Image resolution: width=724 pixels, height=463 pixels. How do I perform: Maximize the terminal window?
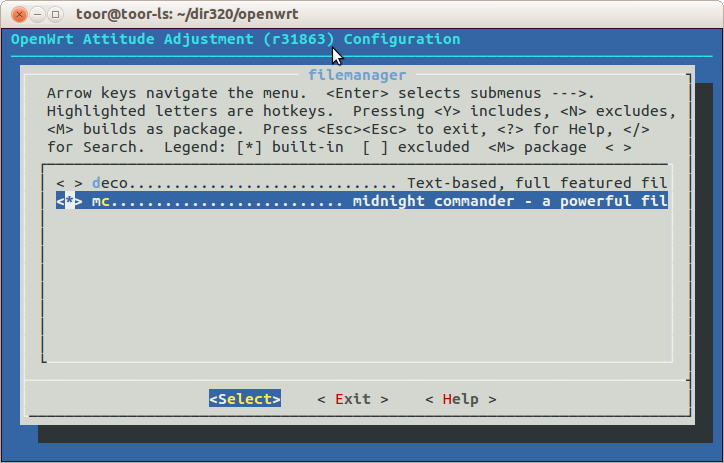(x=55, y=15)
